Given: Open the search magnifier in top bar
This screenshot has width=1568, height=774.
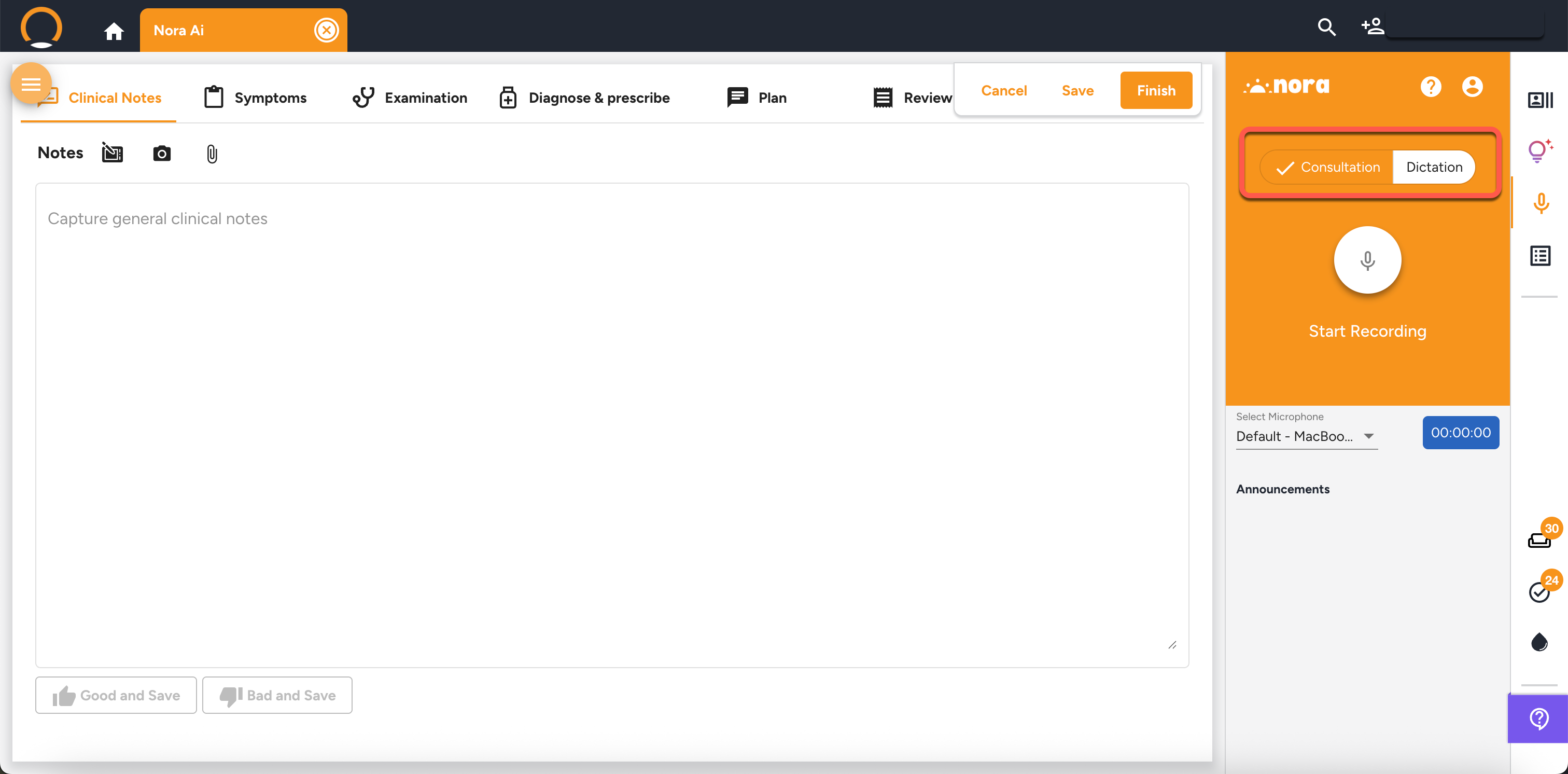Looking at the screenshot, I should point(1326,27).
